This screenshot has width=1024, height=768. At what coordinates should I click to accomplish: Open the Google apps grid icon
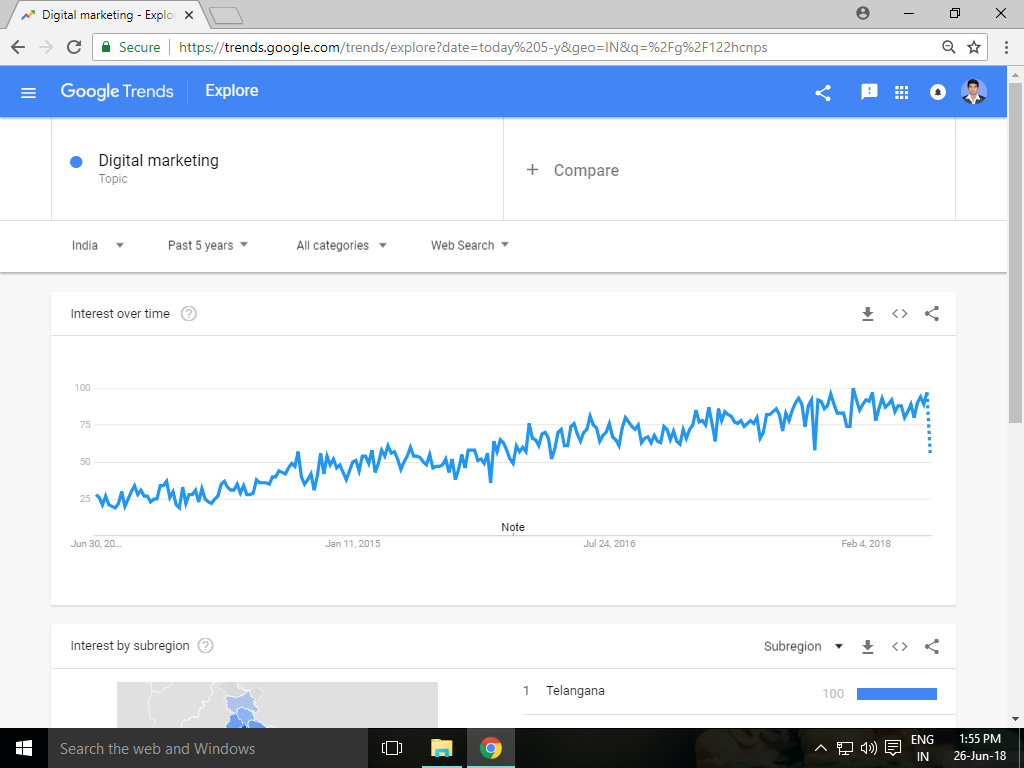901,93
